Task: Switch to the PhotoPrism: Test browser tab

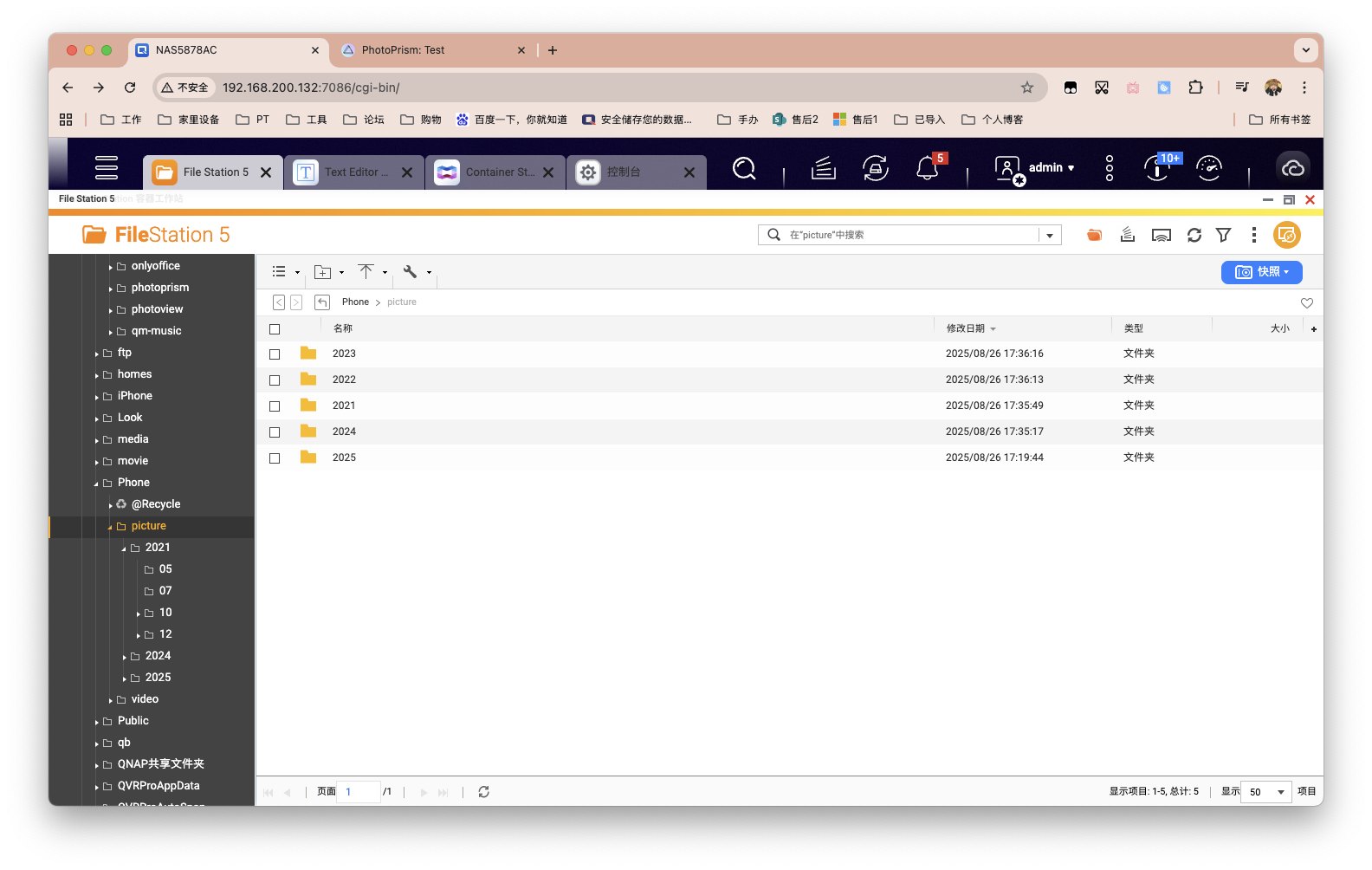Action: 403,50
